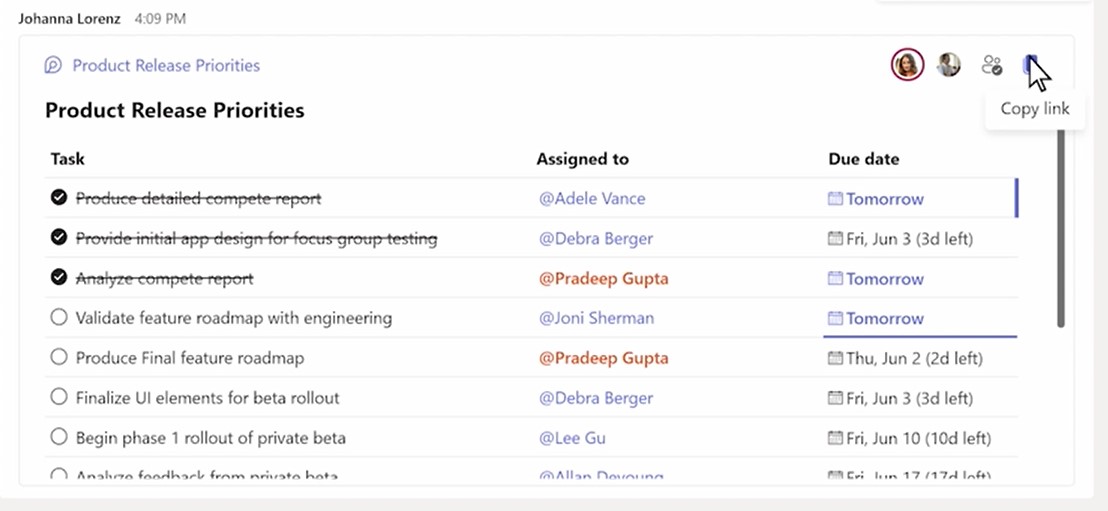This screenshot has height=511, width=1108.
Task: Click the Copy link icon
Action: pos(1029,65)
